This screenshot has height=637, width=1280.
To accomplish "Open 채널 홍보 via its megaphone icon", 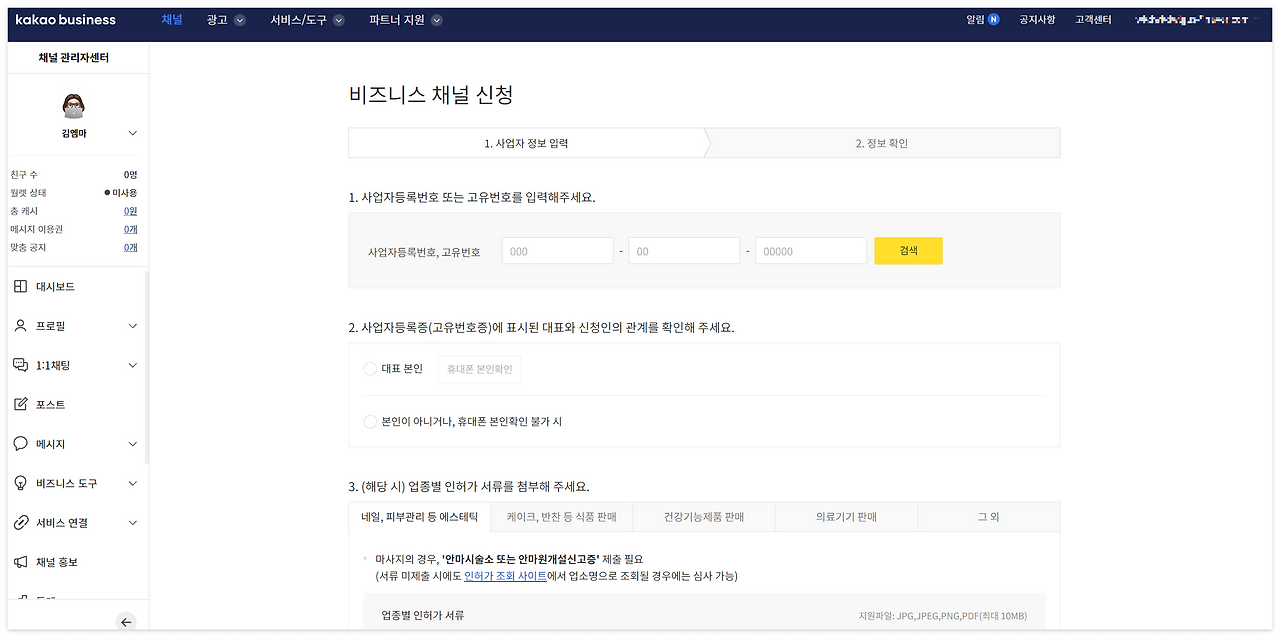I will (x=22, y=561).
